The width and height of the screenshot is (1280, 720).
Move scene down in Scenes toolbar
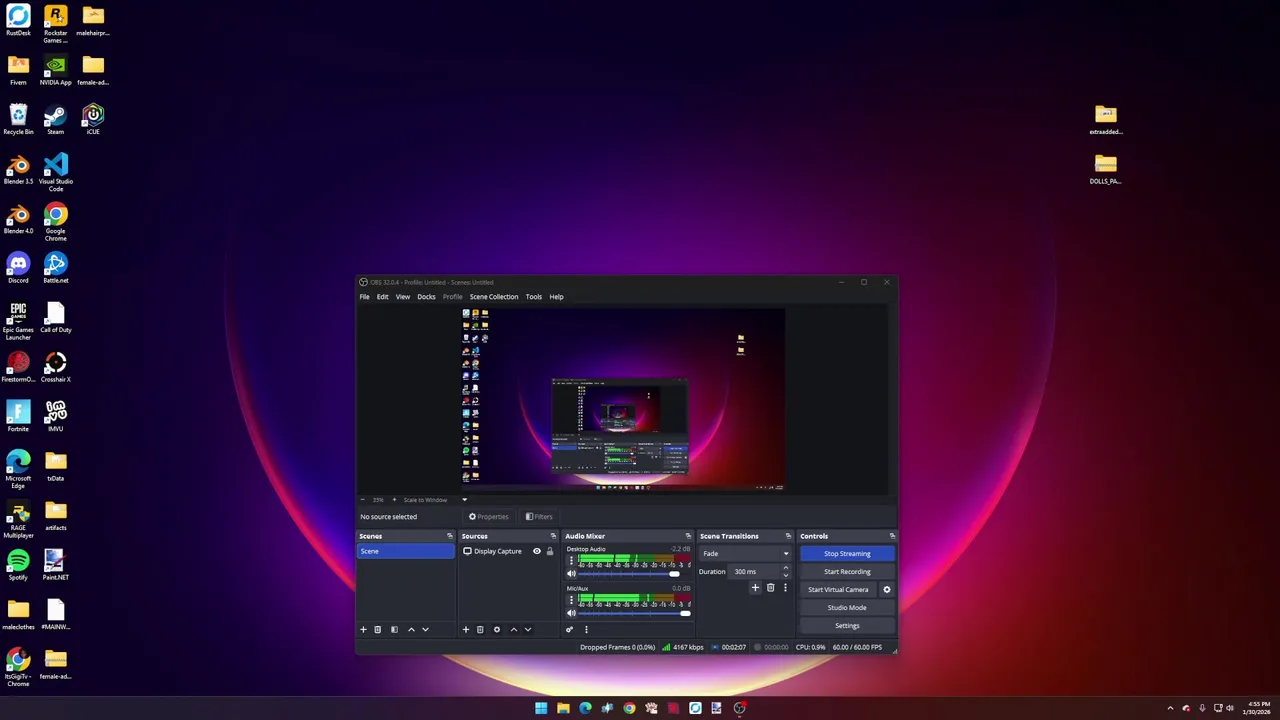click(425, 630)
